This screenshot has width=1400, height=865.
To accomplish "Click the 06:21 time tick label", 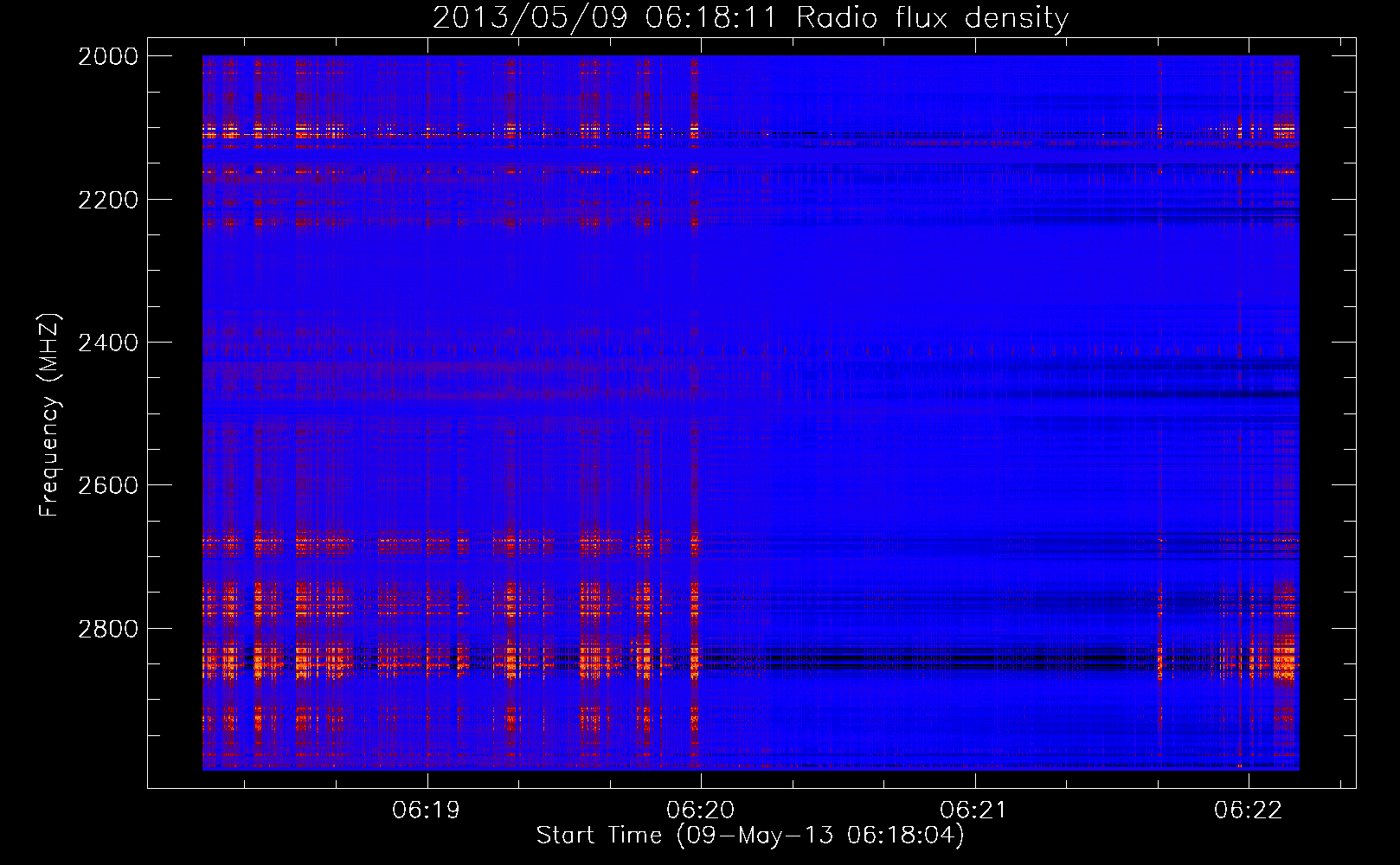I will pos(974,811).
